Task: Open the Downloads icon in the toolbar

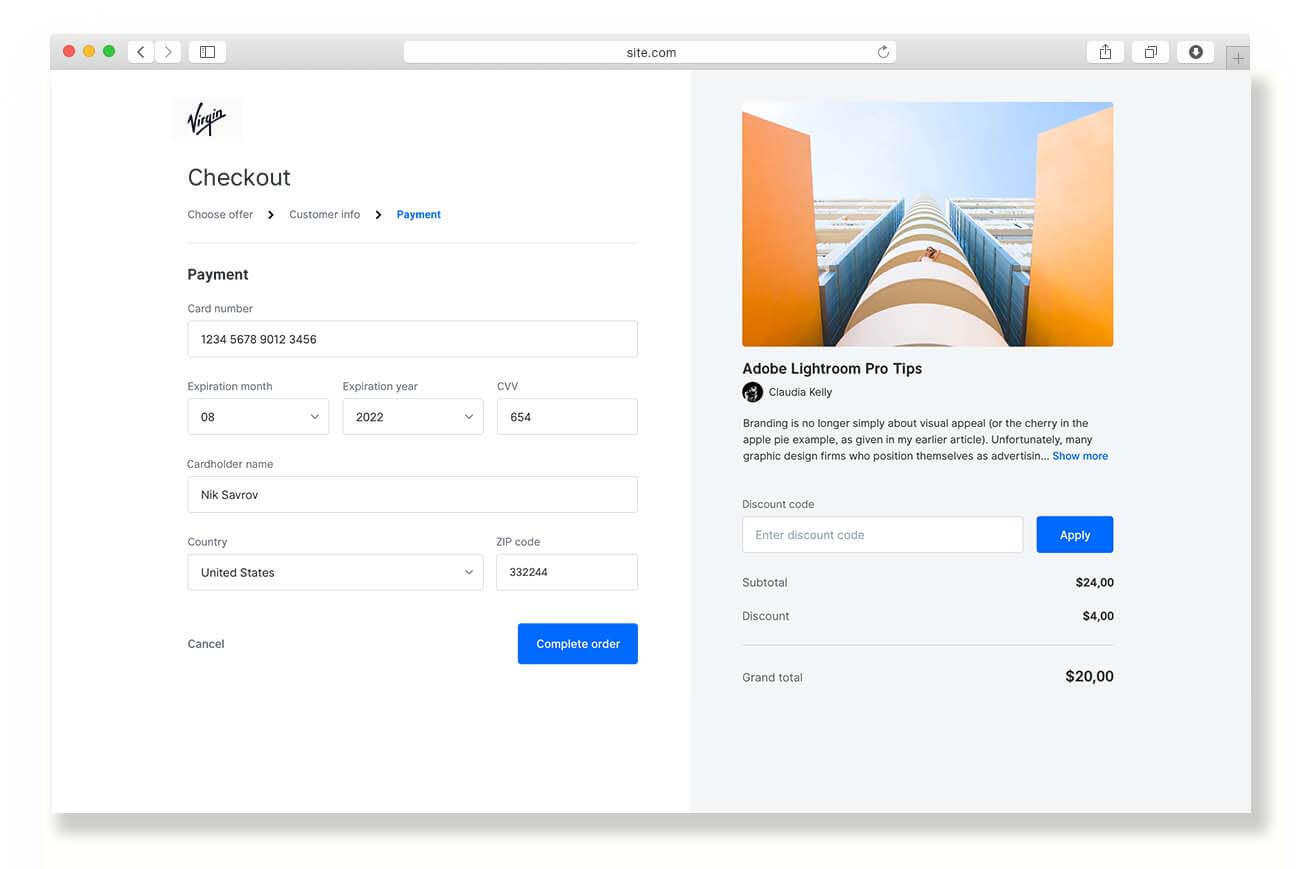Action: click(x=1196, y=52)
